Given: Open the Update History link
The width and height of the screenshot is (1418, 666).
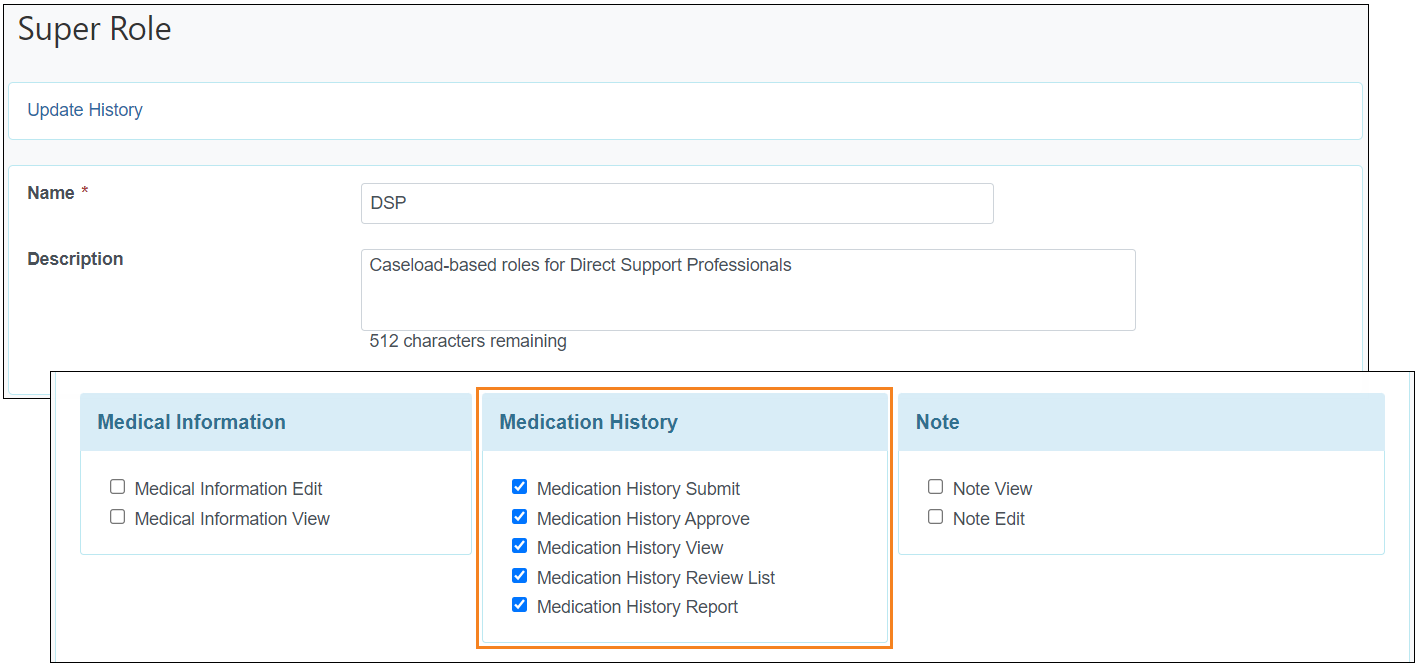Looking at the screenshot, I should (85, 110).
